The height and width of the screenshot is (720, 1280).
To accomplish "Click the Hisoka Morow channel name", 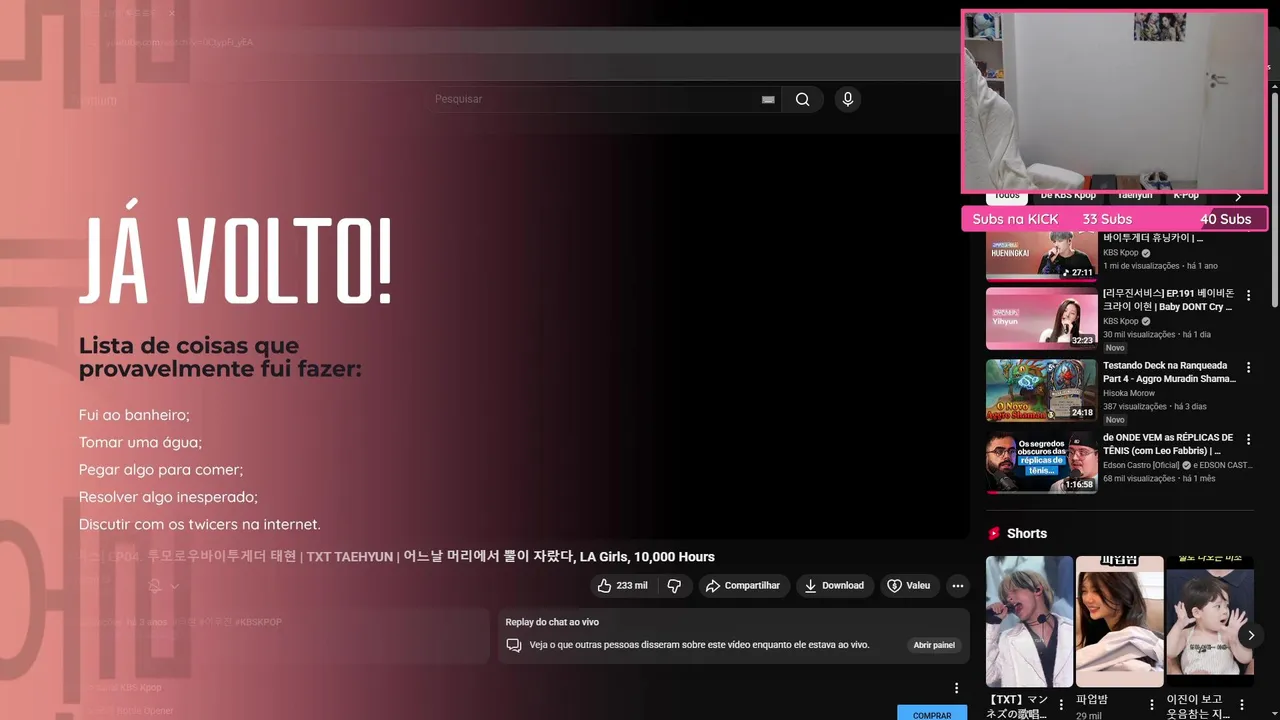I will [x=1129, y=393].
